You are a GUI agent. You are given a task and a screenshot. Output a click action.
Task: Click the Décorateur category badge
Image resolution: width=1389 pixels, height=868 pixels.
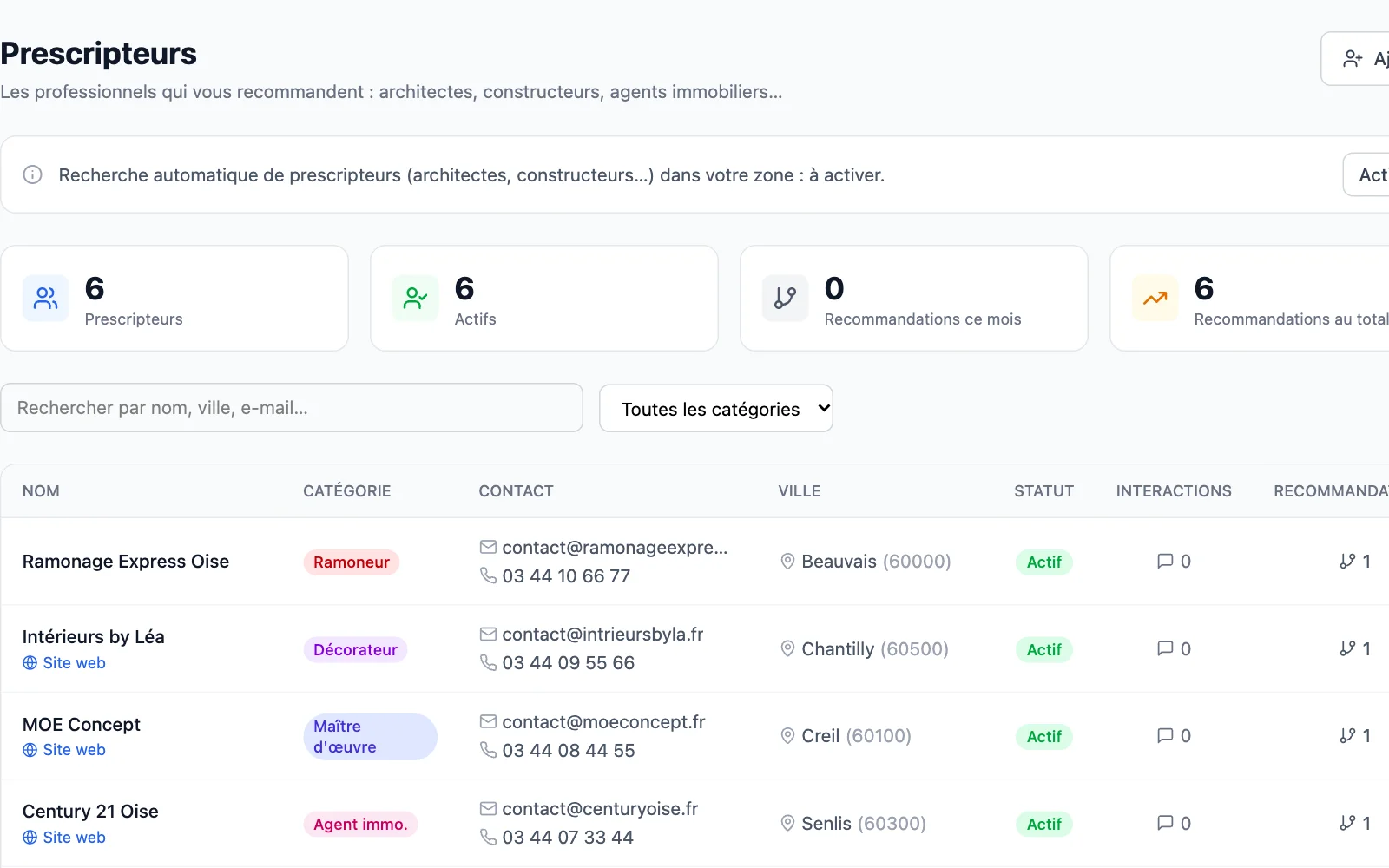355,649
